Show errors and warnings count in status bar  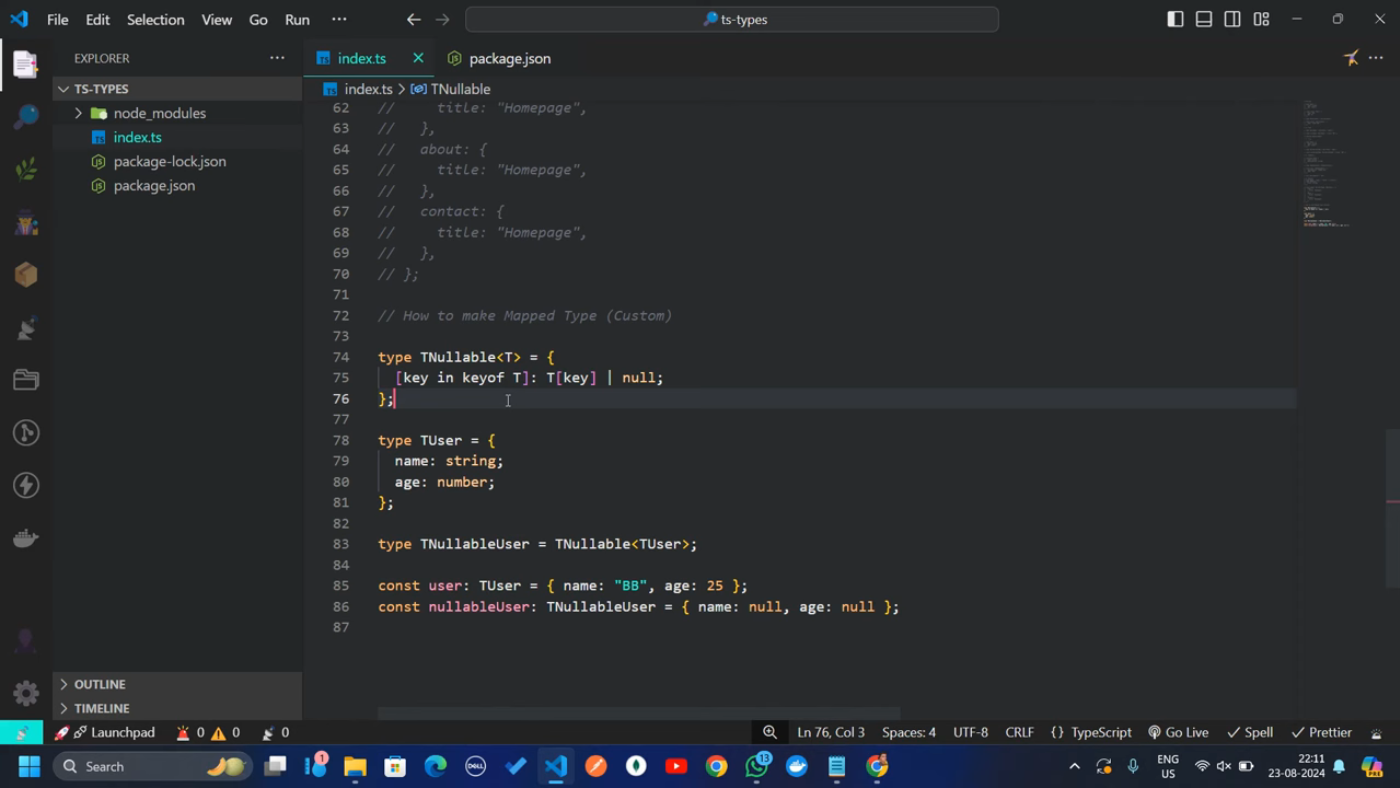click(x=208, y=733)
